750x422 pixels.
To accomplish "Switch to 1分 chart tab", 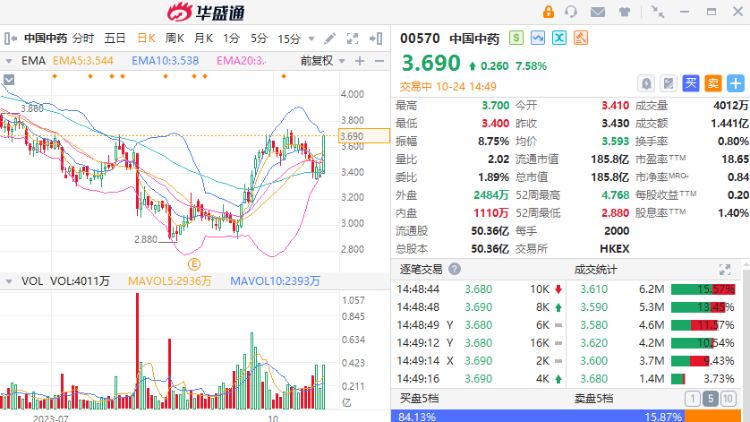I will [231, 38].
